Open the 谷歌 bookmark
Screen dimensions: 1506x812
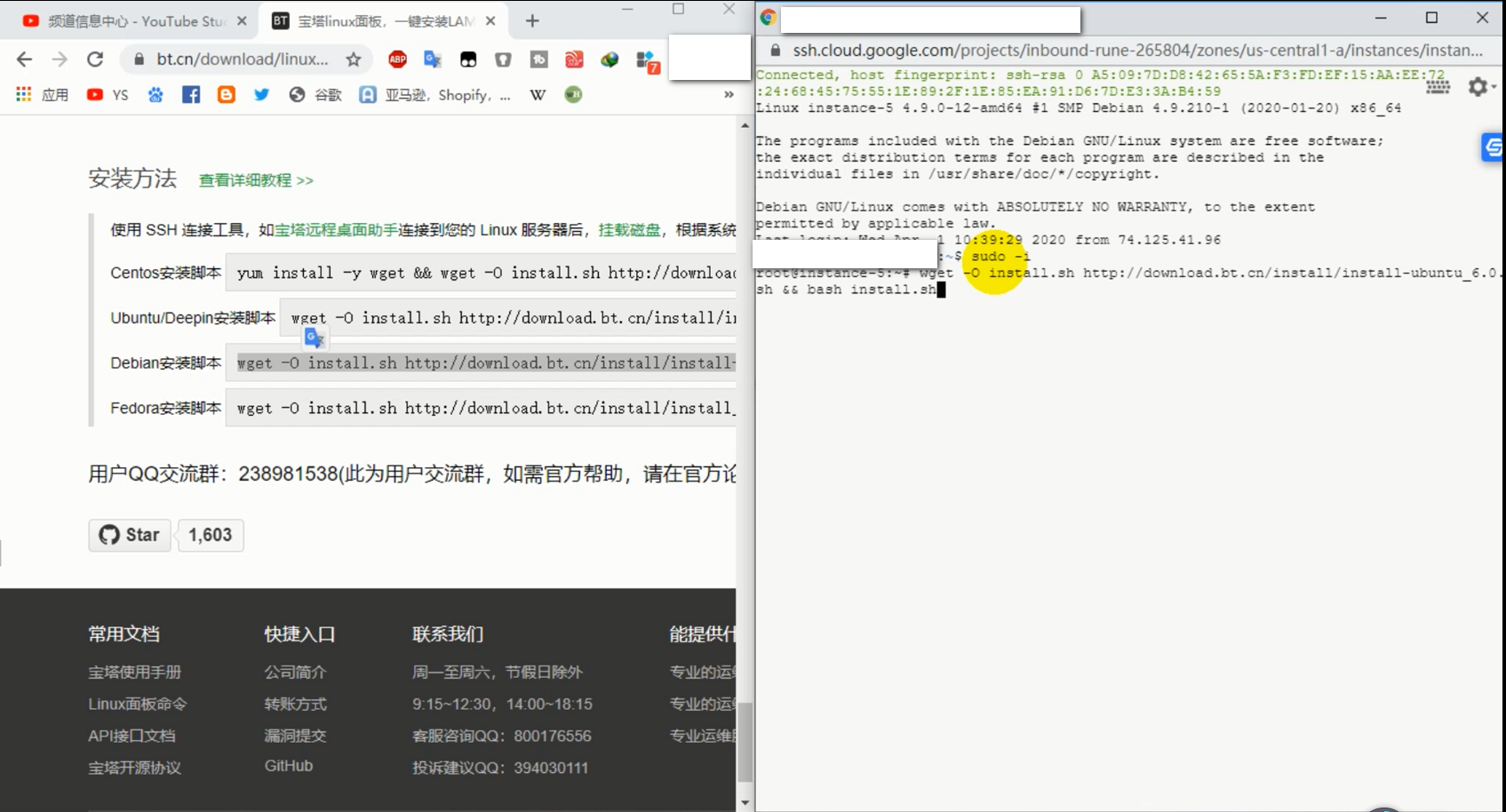point(315,94)
